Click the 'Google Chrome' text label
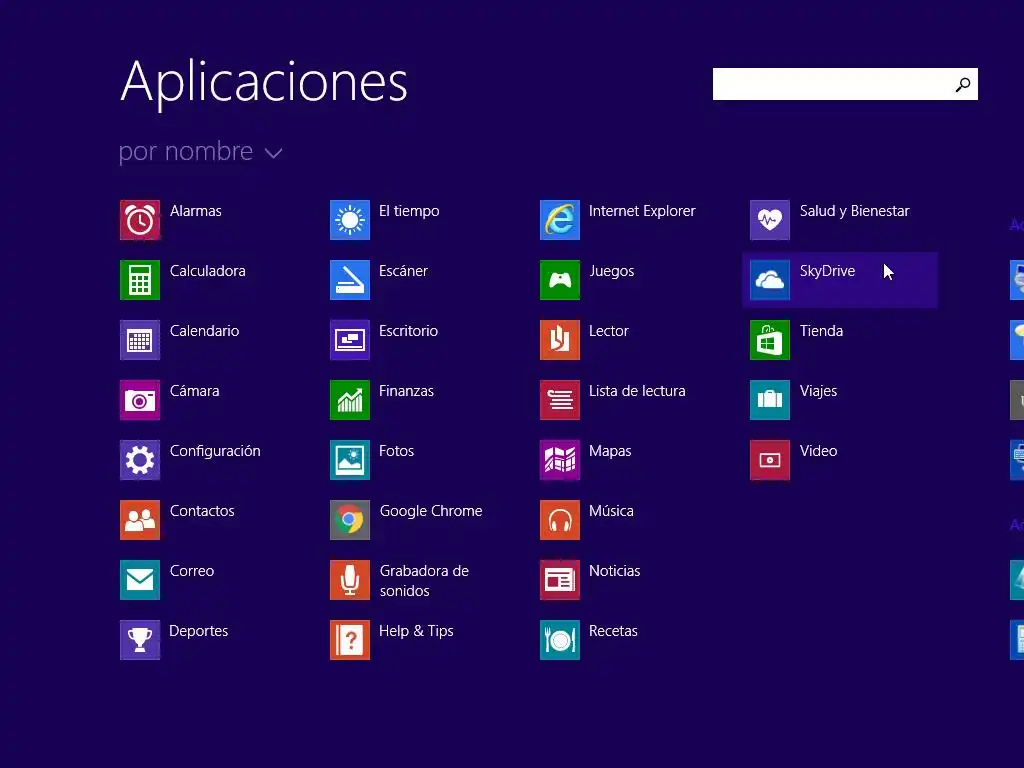This screenshot has width=1024, height=768. click(x=431, y=511)
